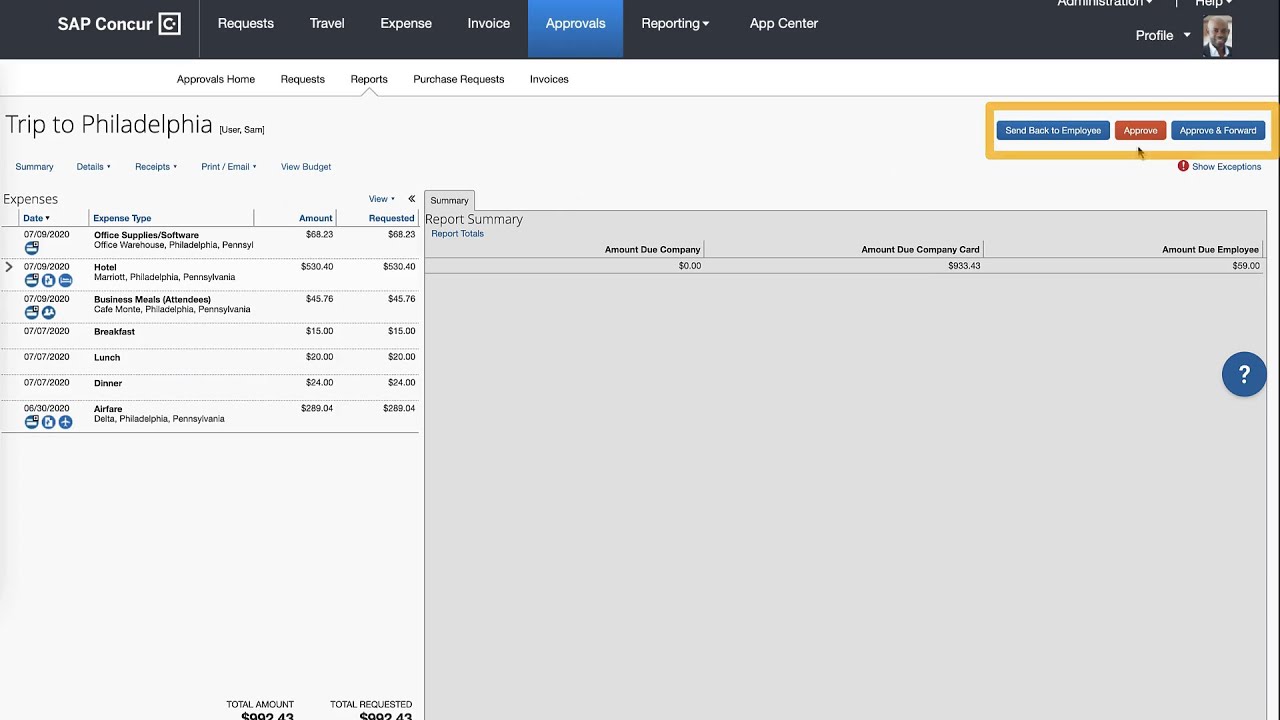Open the Print / Email dropdown
The width and height of the screenshot is (1280, 720).
tap(229, 167)
